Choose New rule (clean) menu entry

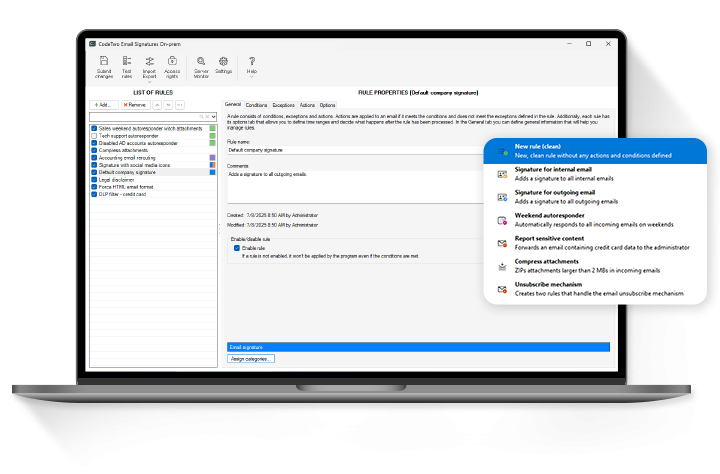(595, 151)
